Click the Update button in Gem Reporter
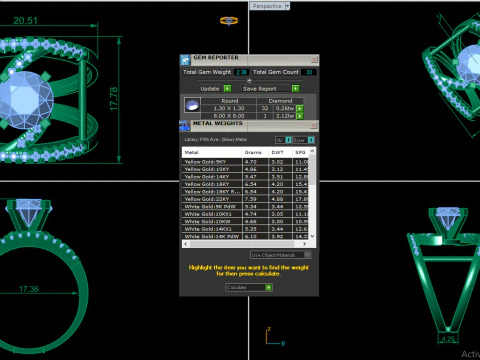480x360 pixels. click(215, 89)
